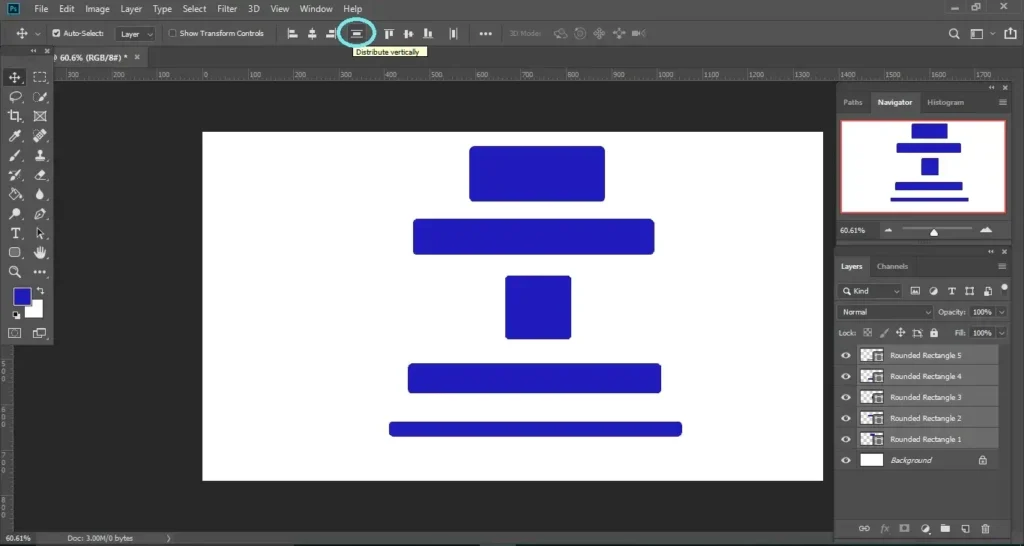
Task: Open the Auto-Select Layer dropdown
Action: 136,34
